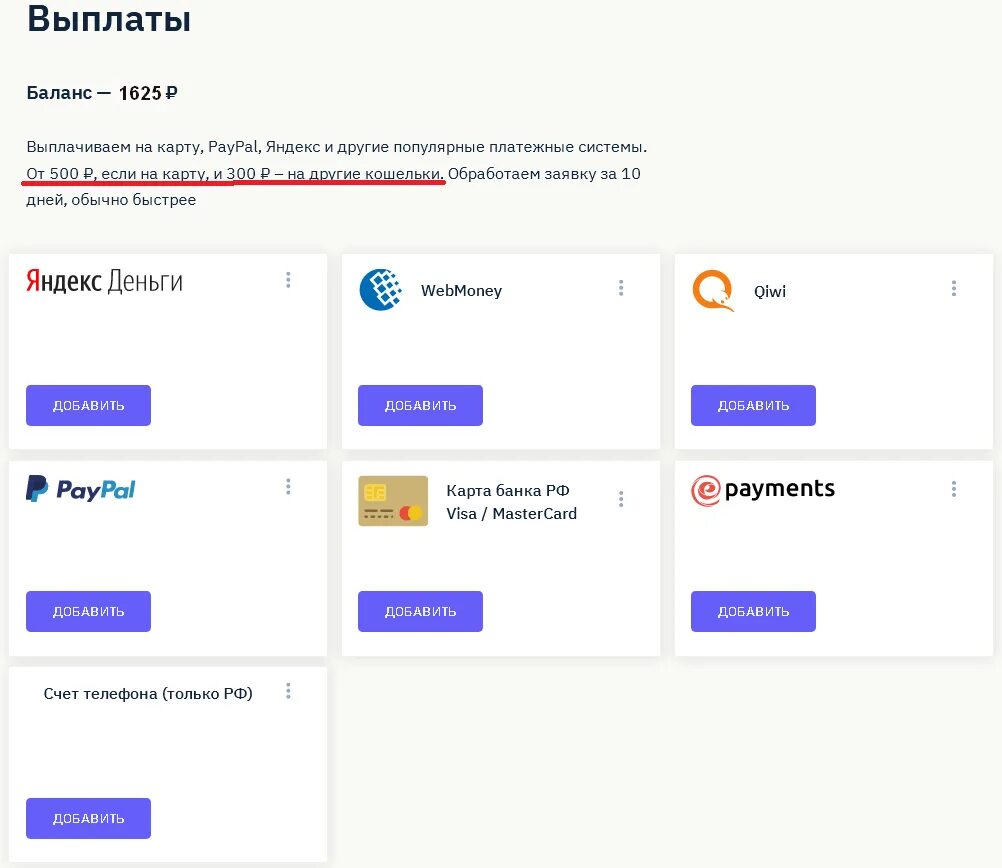
Task: Click the ePayments logo
Action: [763, 490]
